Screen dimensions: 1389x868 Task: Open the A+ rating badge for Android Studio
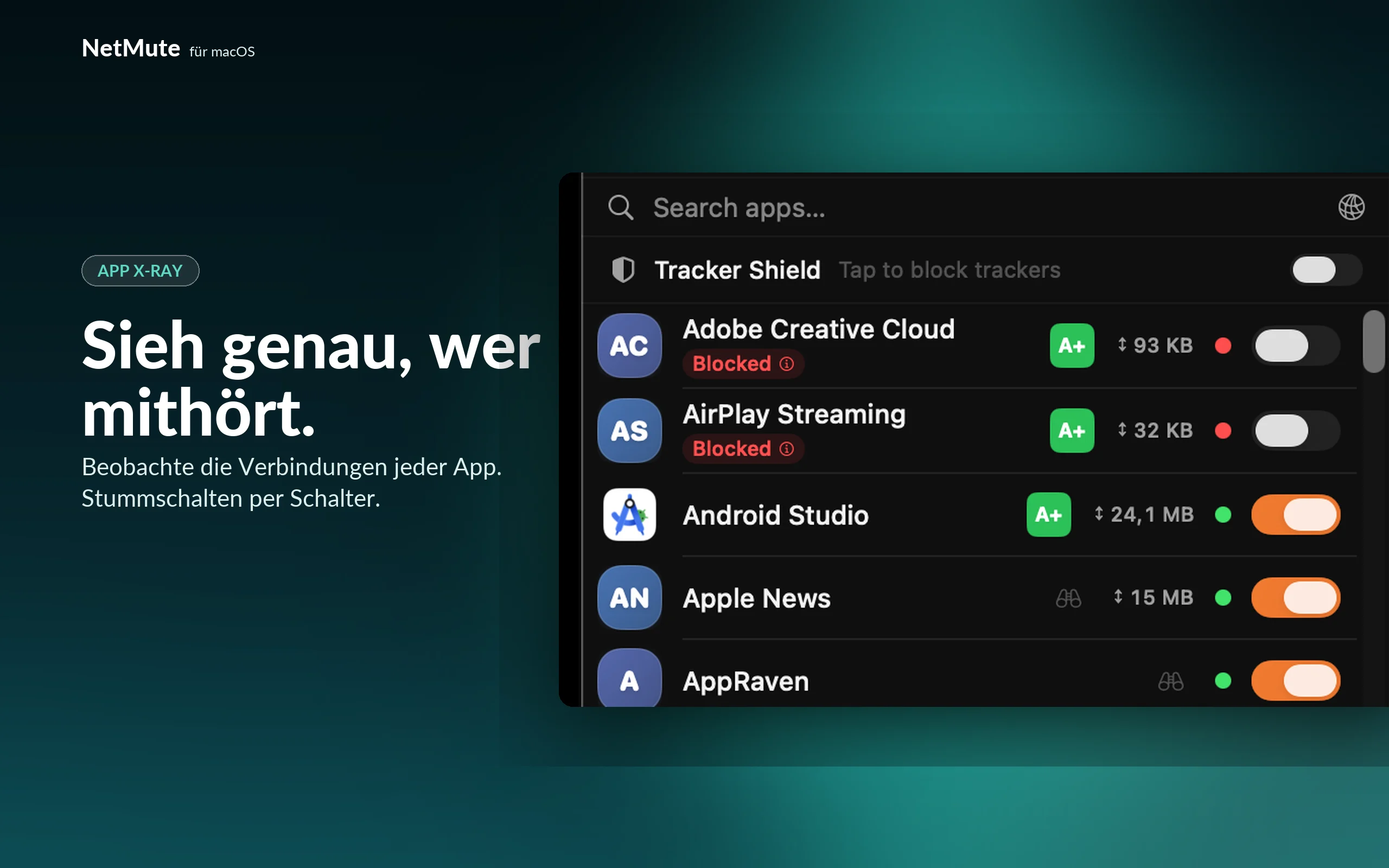(1049, 514)
